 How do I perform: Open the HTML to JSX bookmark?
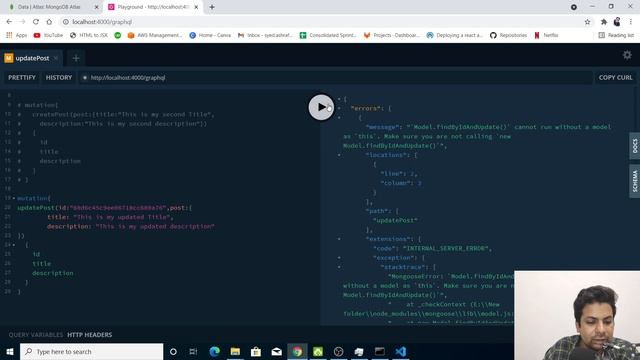click(89, 35)
